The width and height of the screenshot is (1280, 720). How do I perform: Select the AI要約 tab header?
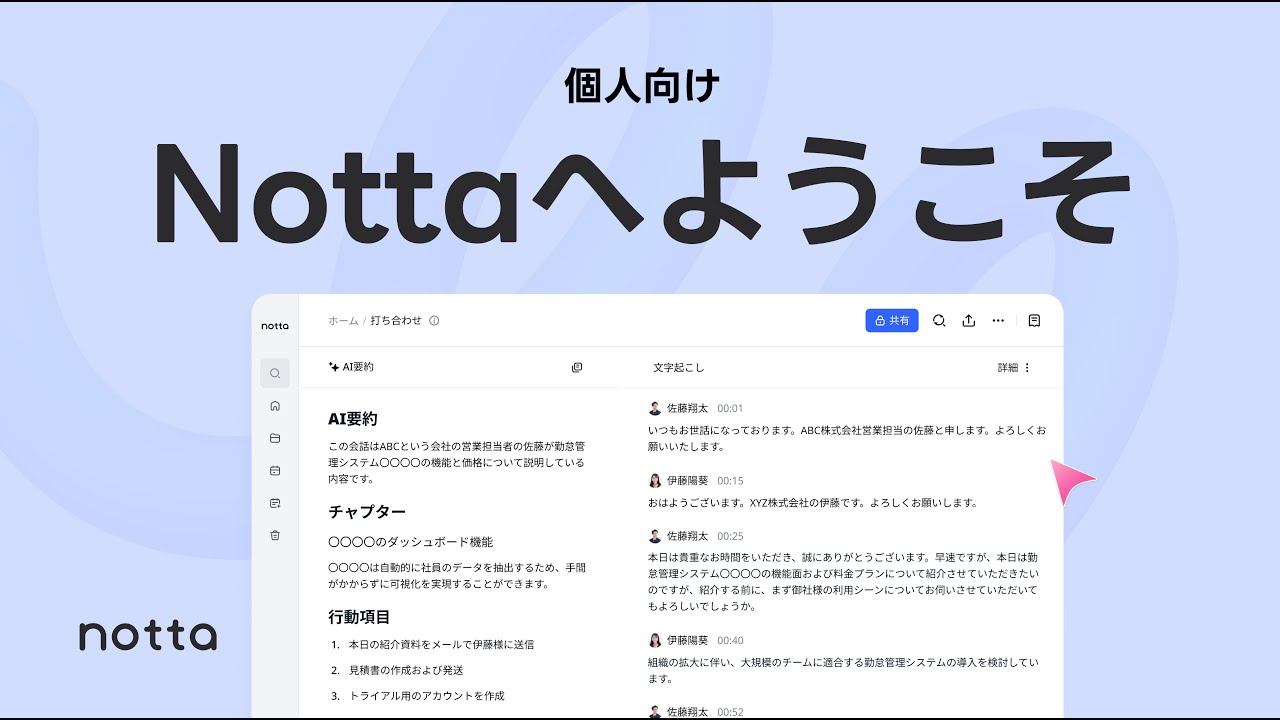351,367
